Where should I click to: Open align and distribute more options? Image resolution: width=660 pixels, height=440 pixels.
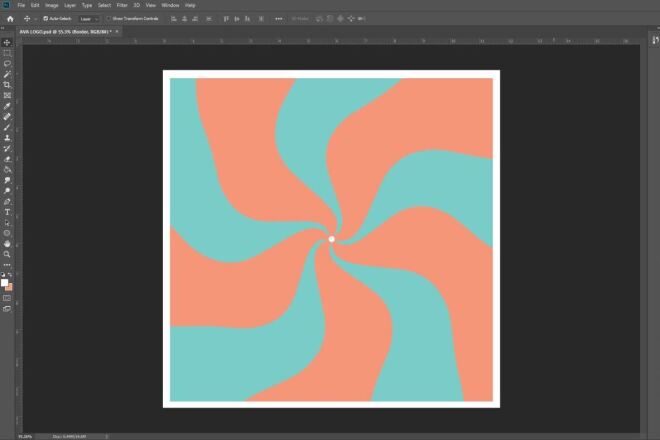(279, 19)
